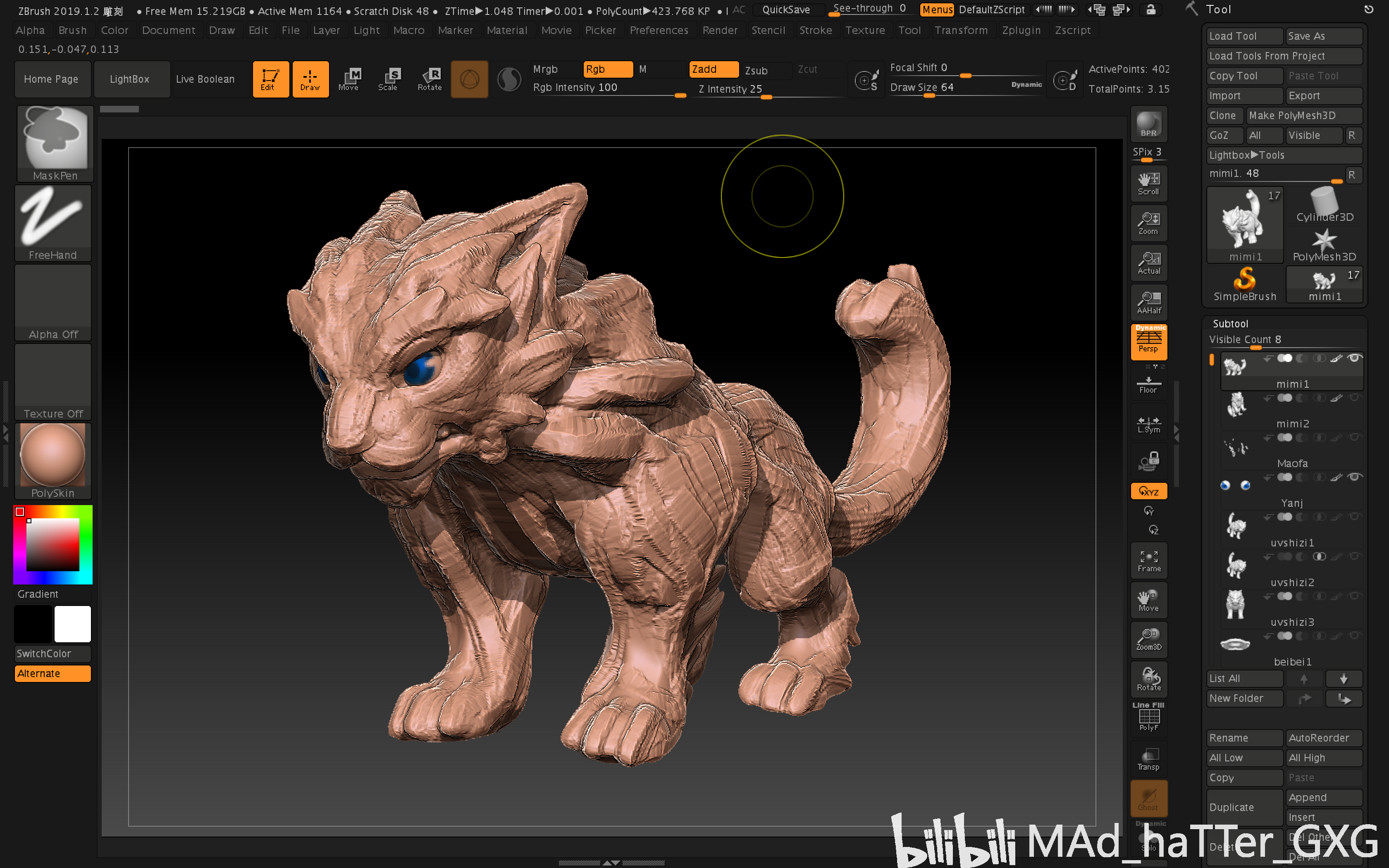Toggle Rgb paint mode
Viewport: 1389px width, 868px height.
click(608, 69)
